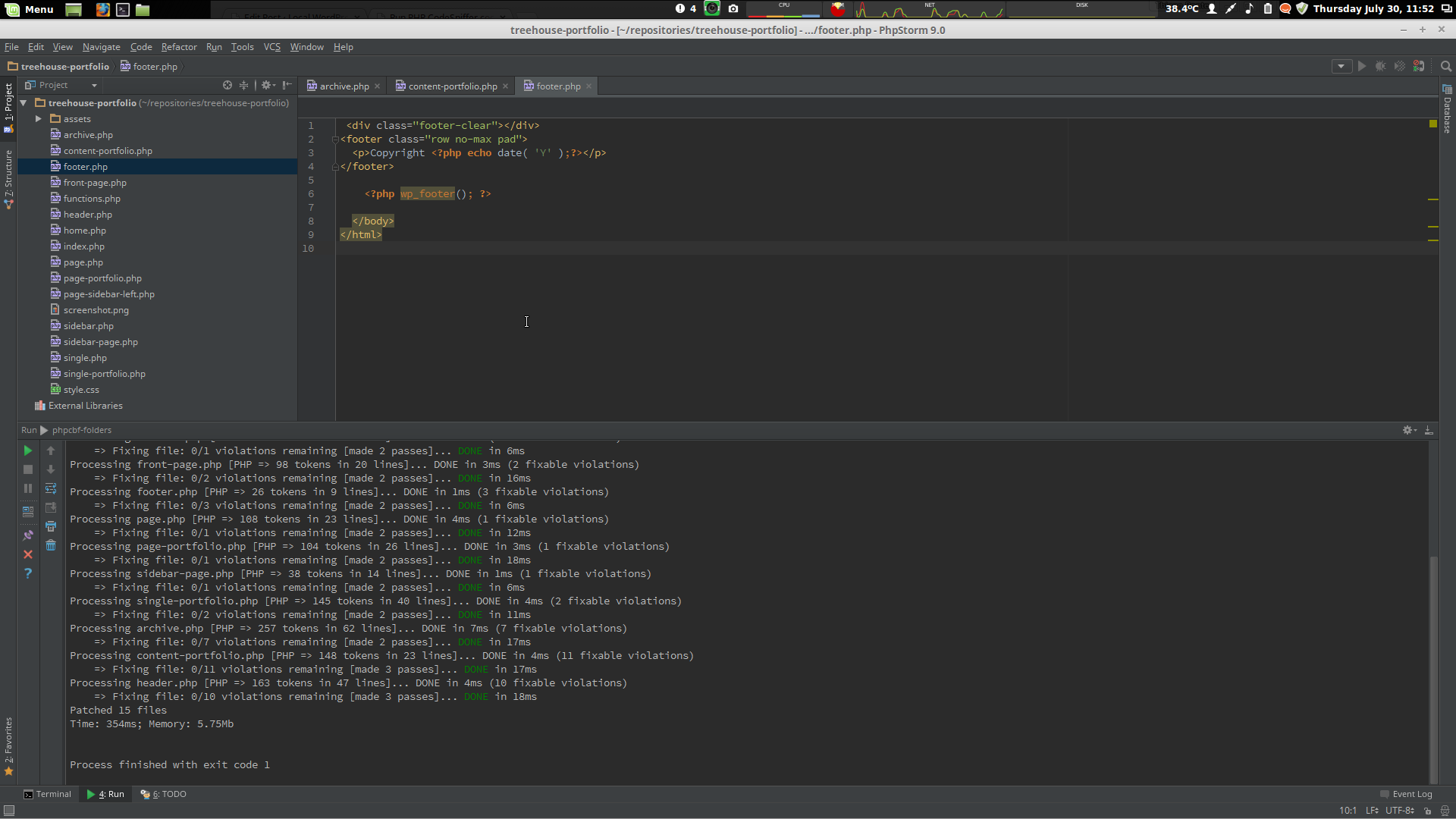
Task: Click the print output icon
Action: click(51, 526)
